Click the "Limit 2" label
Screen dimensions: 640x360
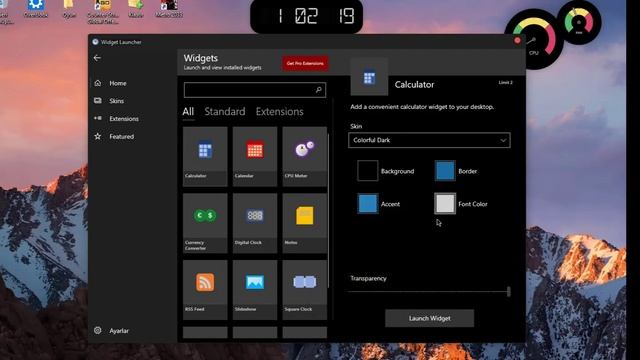[505, 82]
